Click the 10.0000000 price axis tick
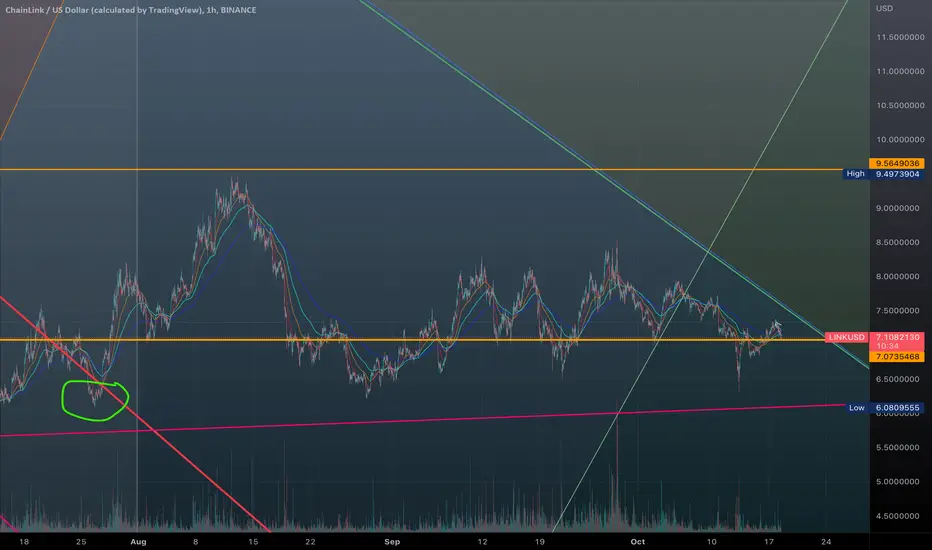932x550 pixels. coord(900,140)
